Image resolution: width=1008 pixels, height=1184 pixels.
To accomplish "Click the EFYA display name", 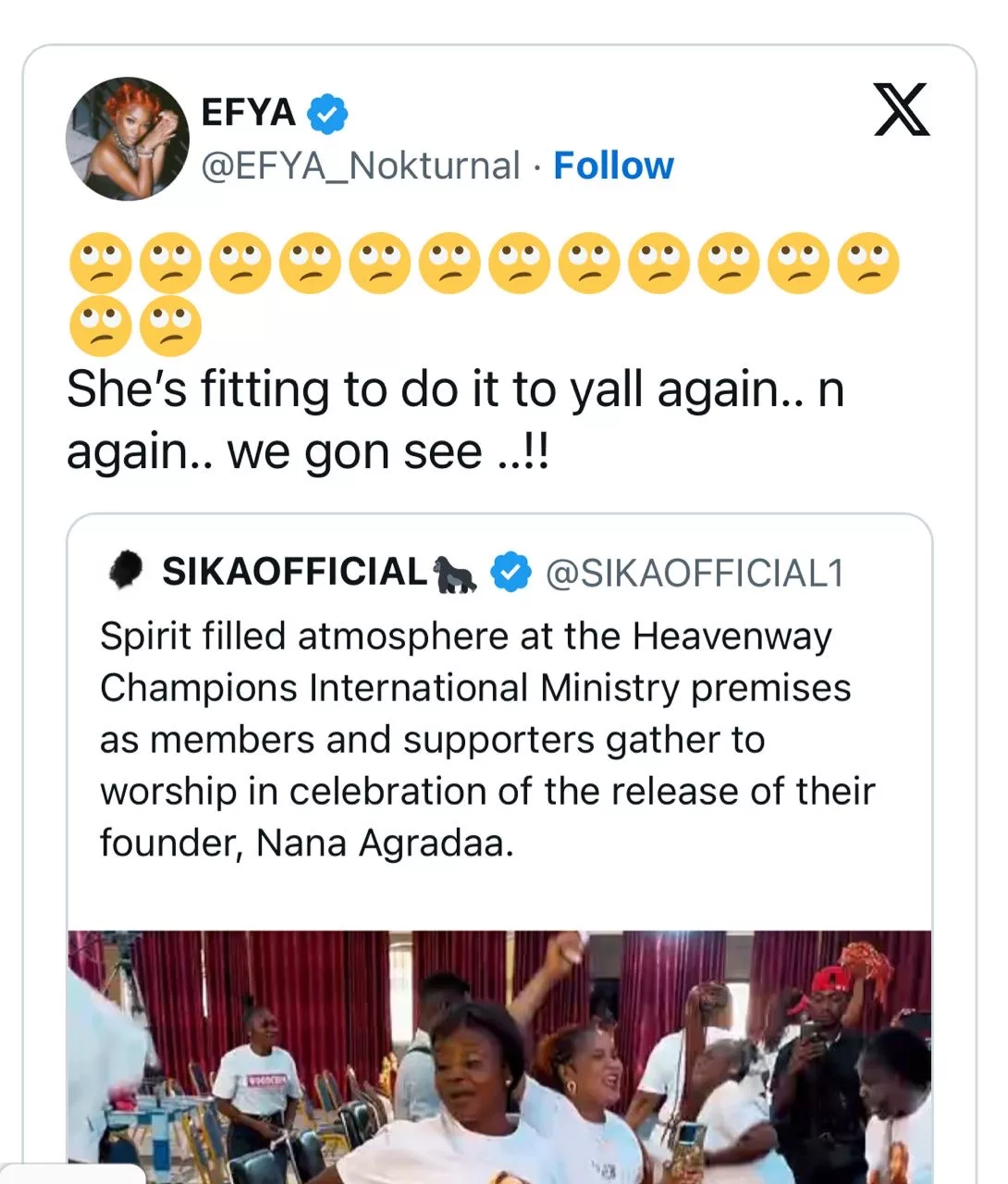I will tap(248, 114).
